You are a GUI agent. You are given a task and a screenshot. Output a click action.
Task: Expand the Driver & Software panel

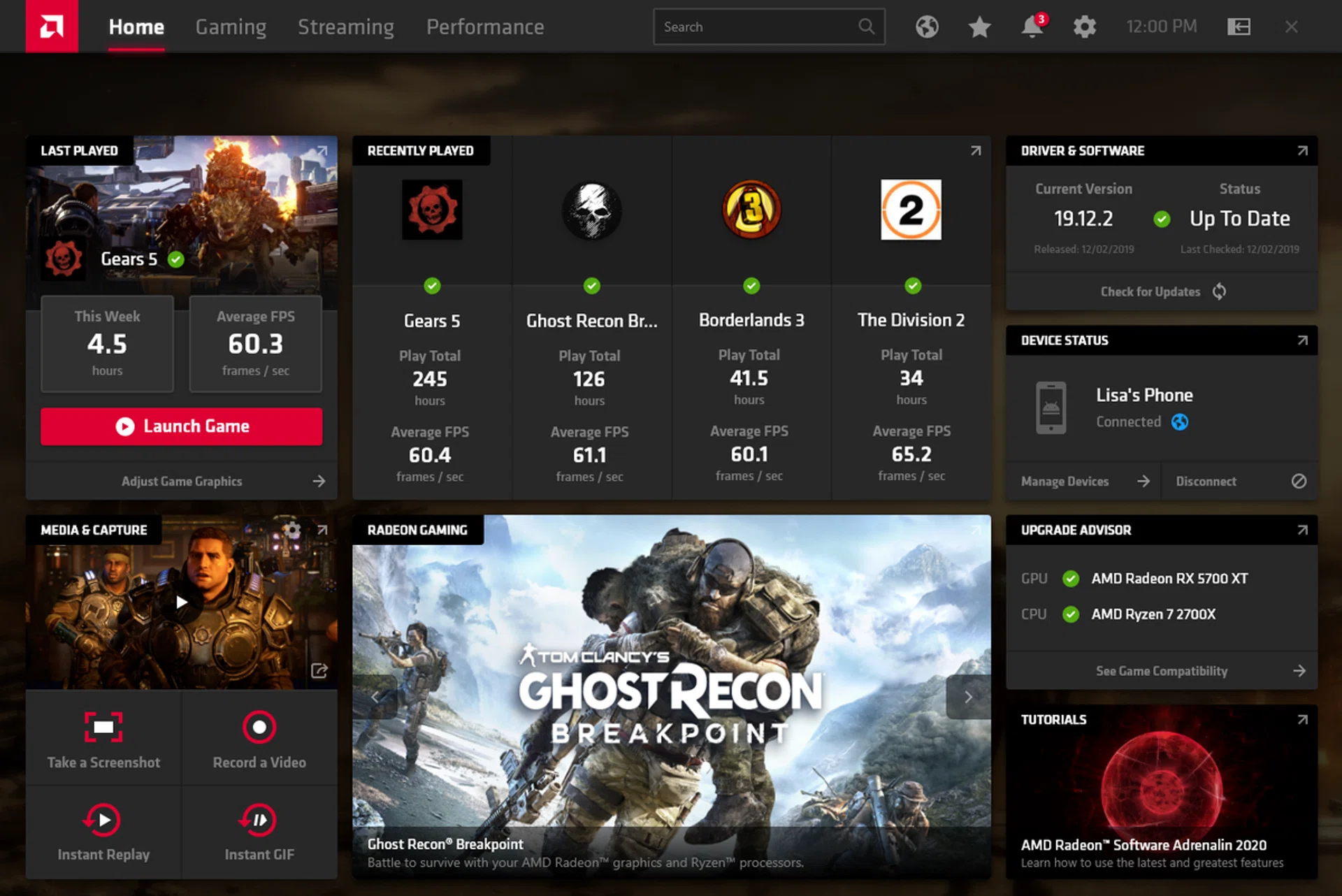[1302, 151]
